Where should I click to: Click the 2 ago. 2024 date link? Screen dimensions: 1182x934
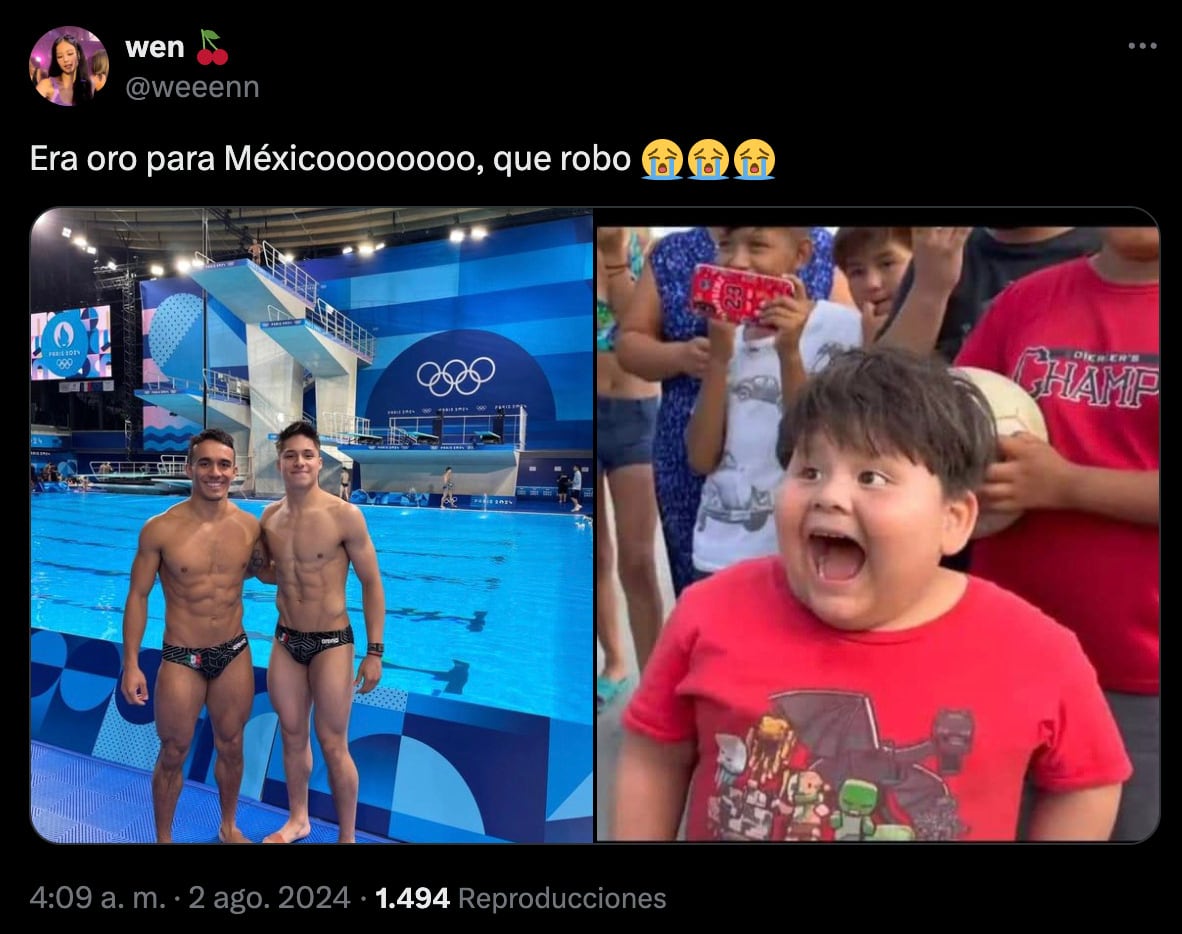(x=269, y=898)
